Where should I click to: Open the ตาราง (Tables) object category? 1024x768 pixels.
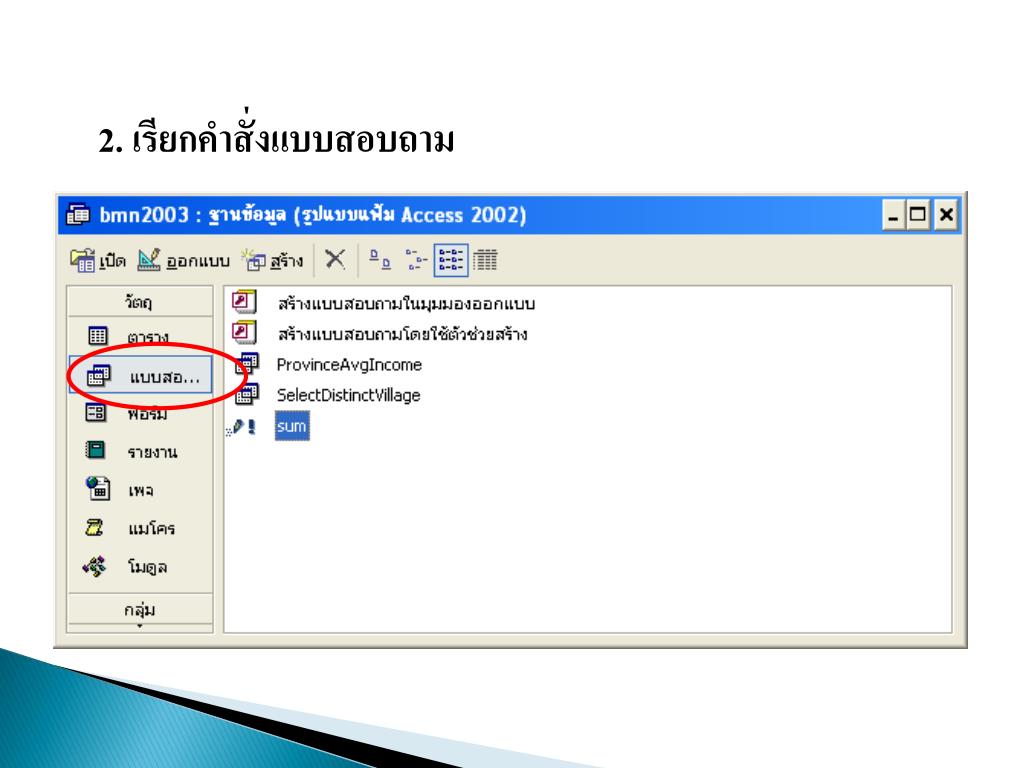pos(140,336)
